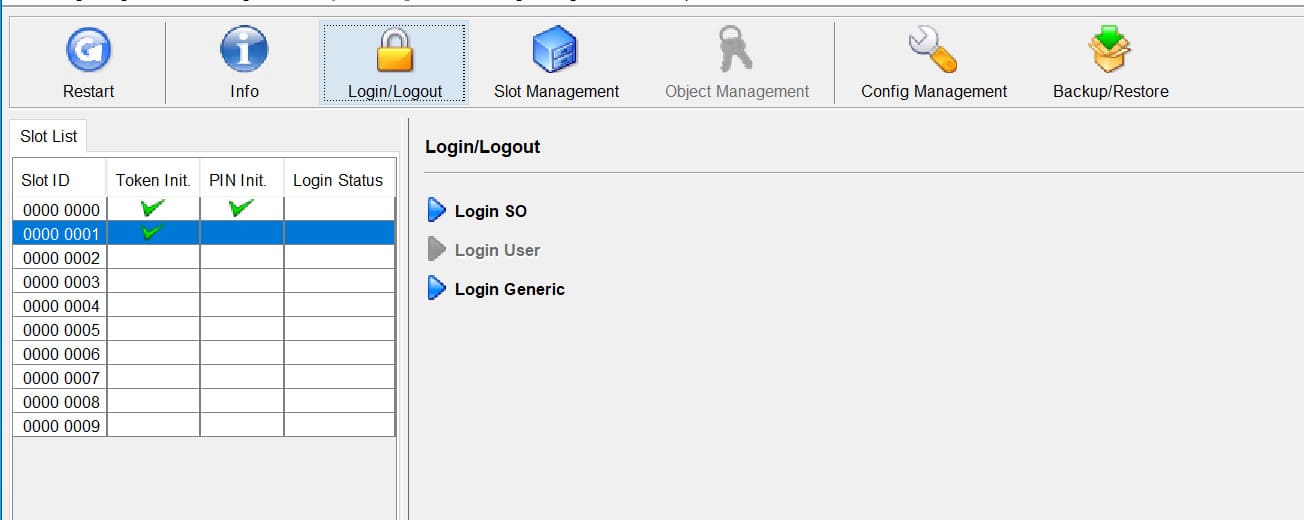
Task: Click the blue arrow beside Login SO
Action: point(436,211)
